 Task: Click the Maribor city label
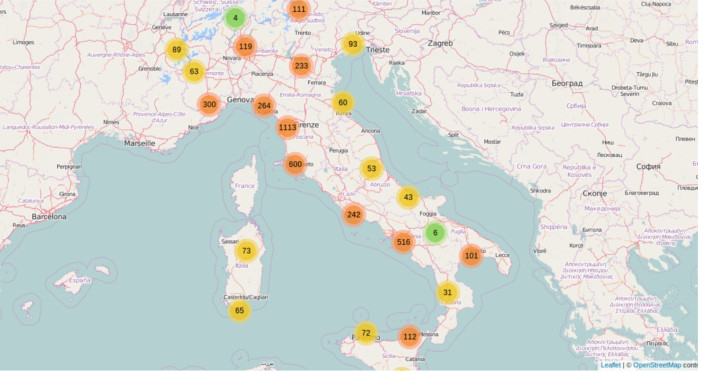(x=431, y=13)
